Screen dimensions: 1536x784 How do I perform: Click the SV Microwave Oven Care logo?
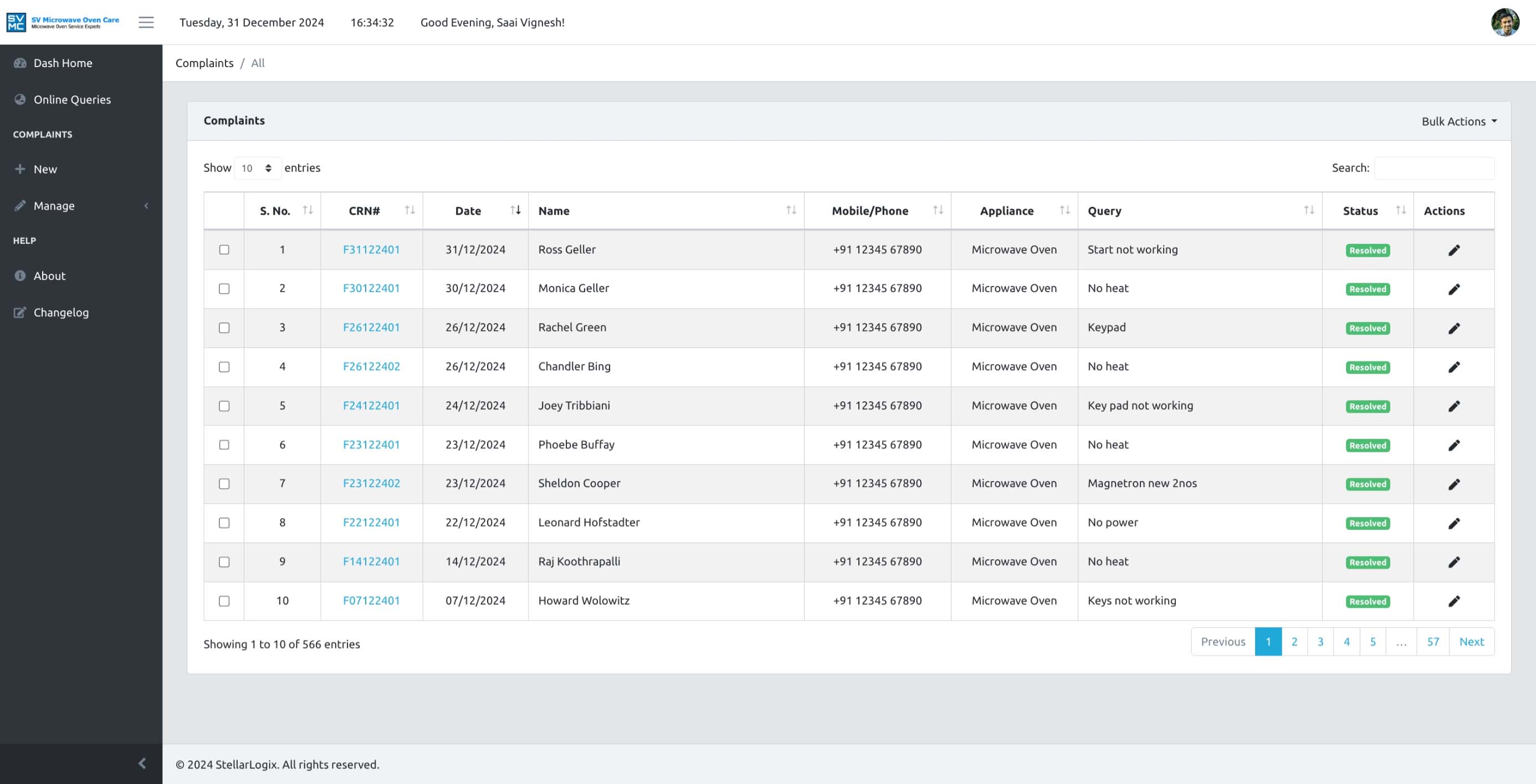point(63,22)
